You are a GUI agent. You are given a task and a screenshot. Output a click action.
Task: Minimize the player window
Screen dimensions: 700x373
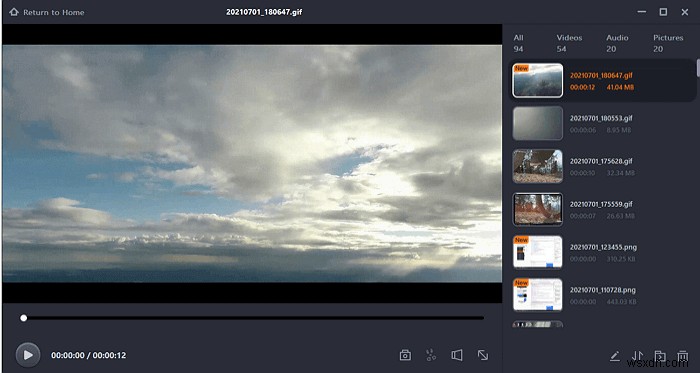642,12
